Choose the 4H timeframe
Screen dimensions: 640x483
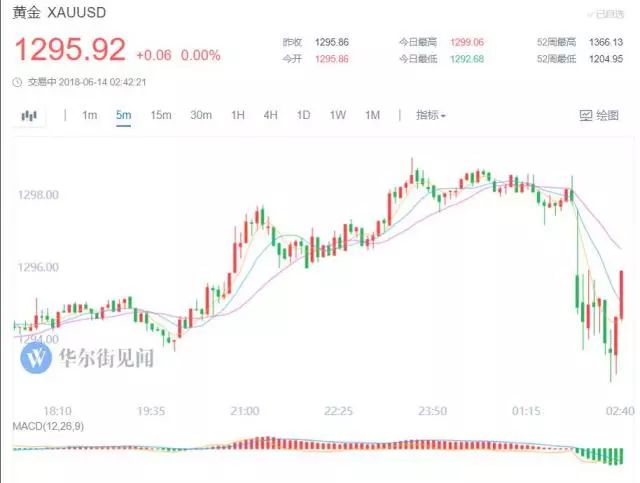tap(271, 116)
